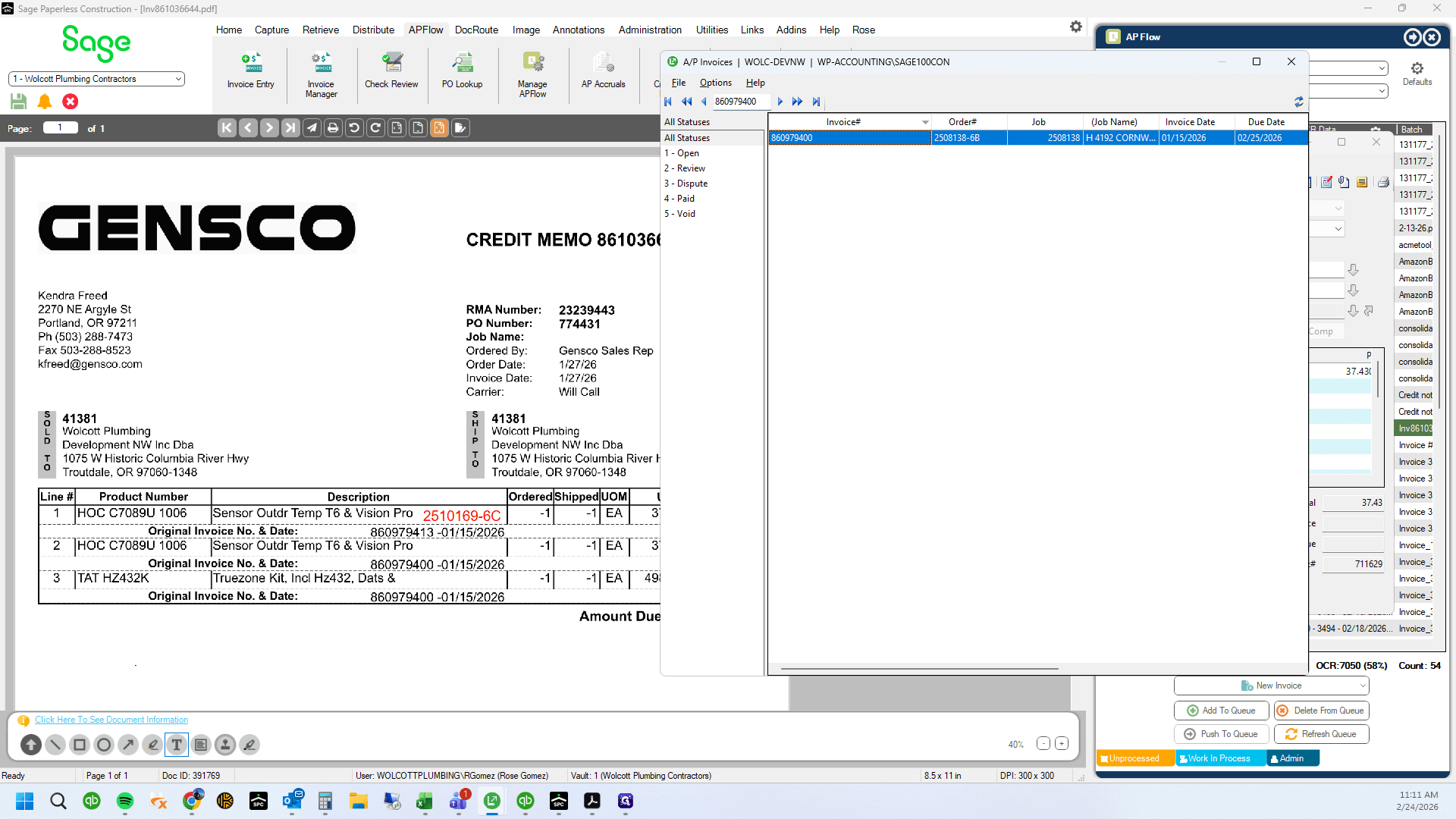Click the orange notification bell icon

[45, 101]
